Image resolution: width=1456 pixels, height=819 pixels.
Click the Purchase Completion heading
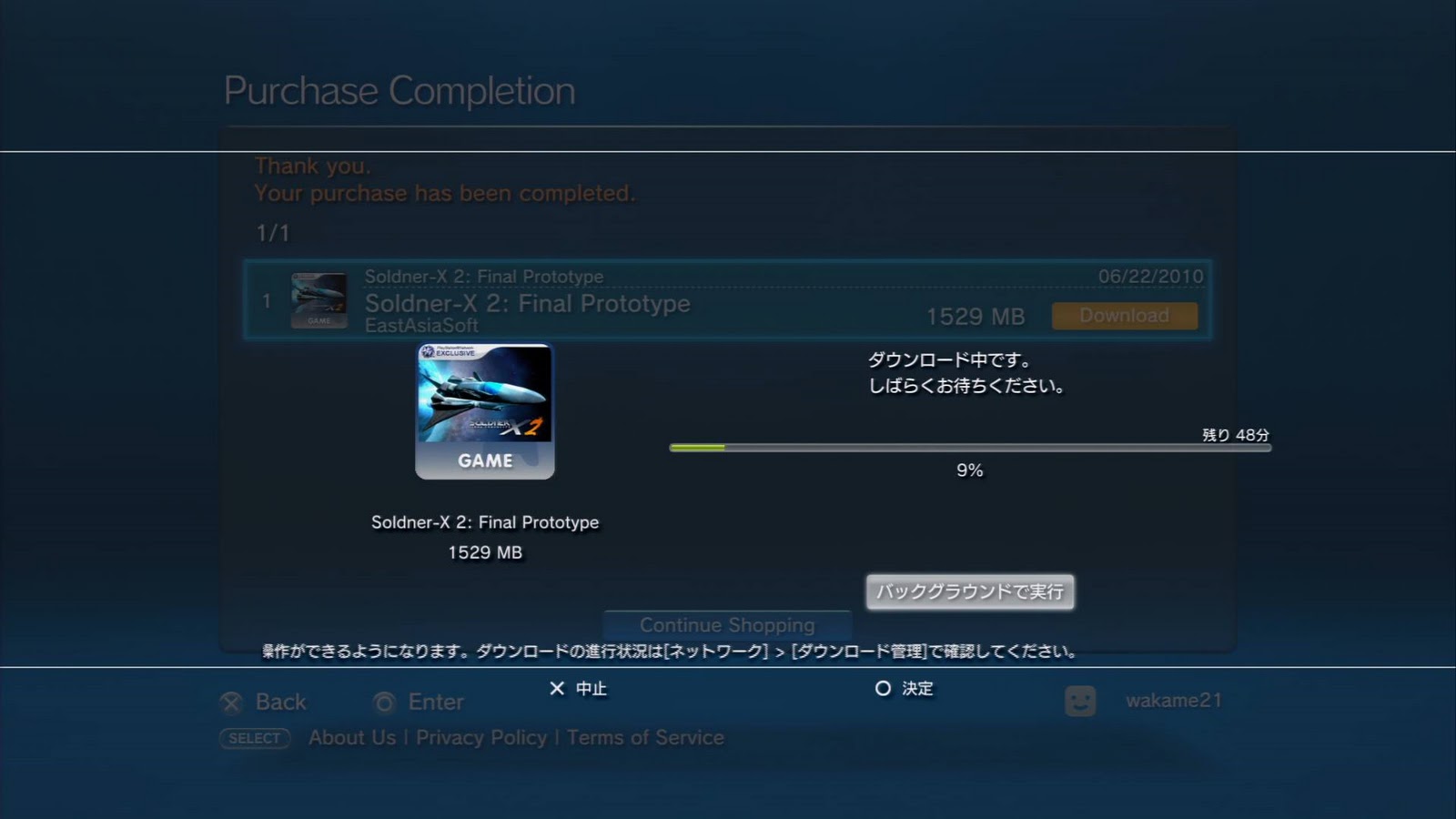tap(399, 91)
